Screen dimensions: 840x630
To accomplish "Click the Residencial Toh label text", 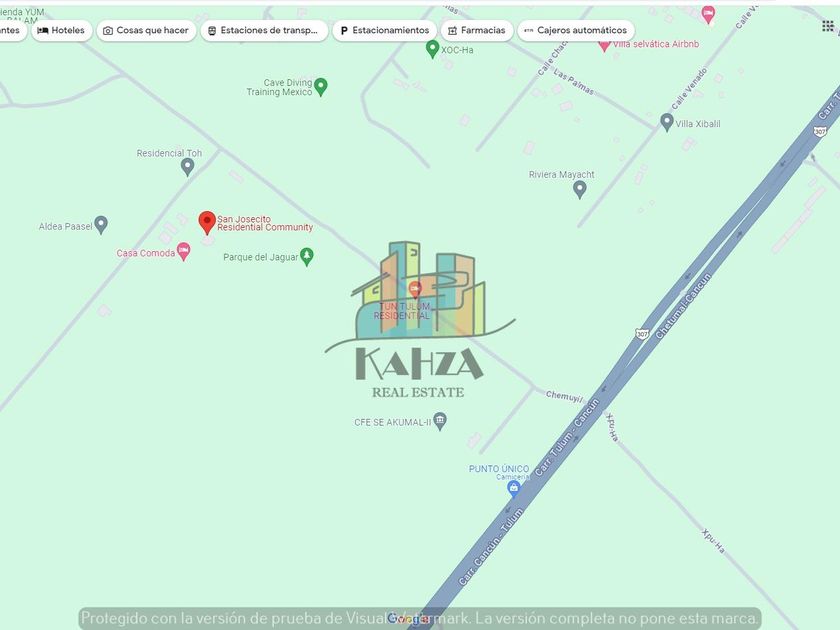I will click(x=169, y=153).
